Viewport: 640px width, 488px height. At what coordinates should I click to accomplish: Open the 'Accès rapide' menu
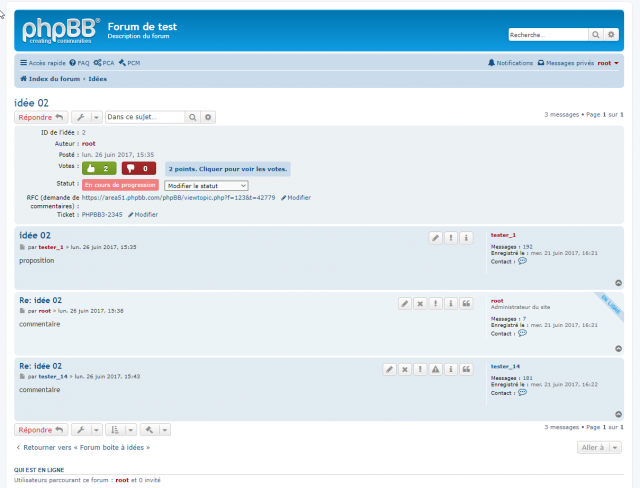tap(41, 63)
